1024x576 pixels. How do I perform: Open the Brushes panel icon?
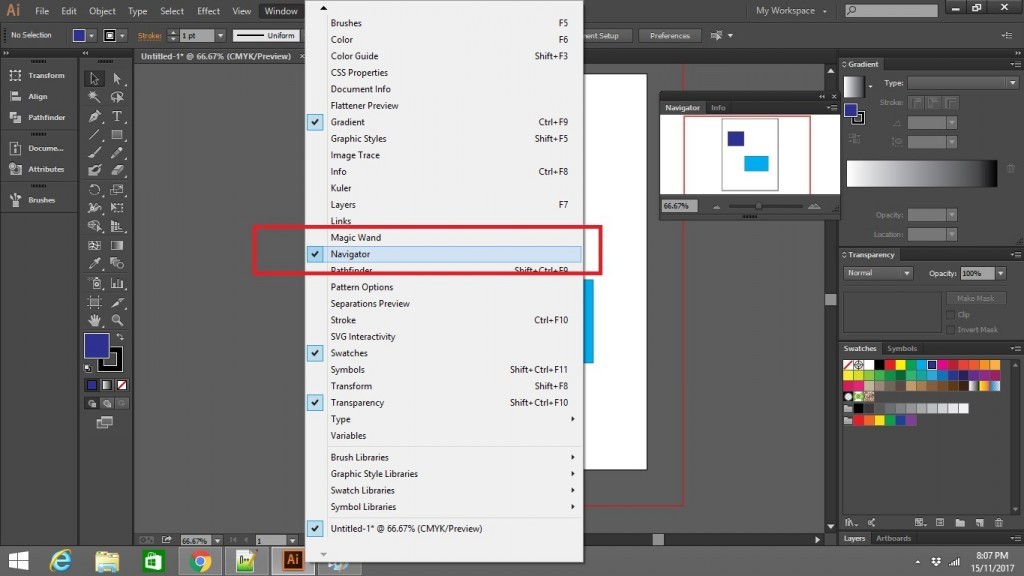[15, 200]
